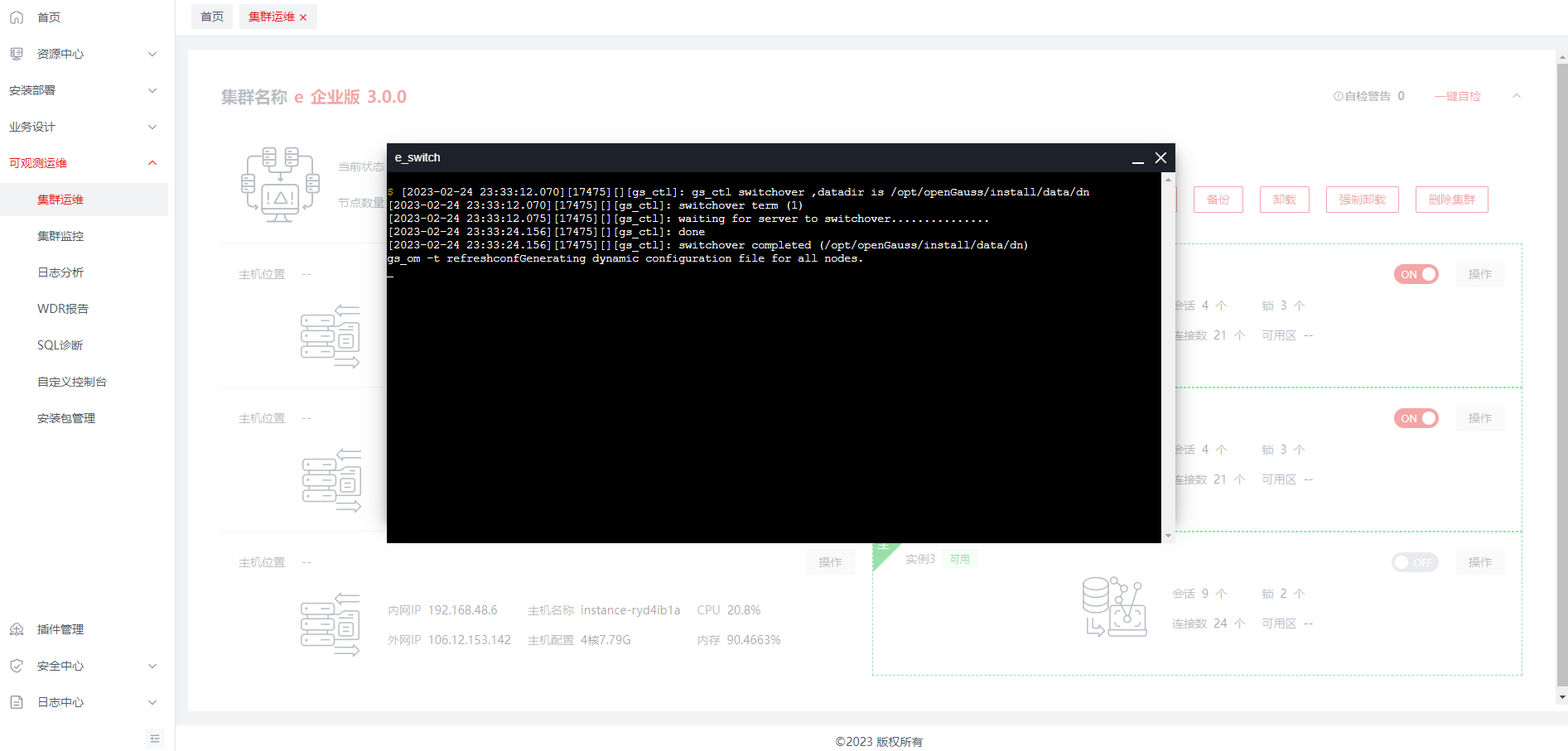Click the 一键自检 link
The image size is (1568, 751).
tap(1458, 96)
